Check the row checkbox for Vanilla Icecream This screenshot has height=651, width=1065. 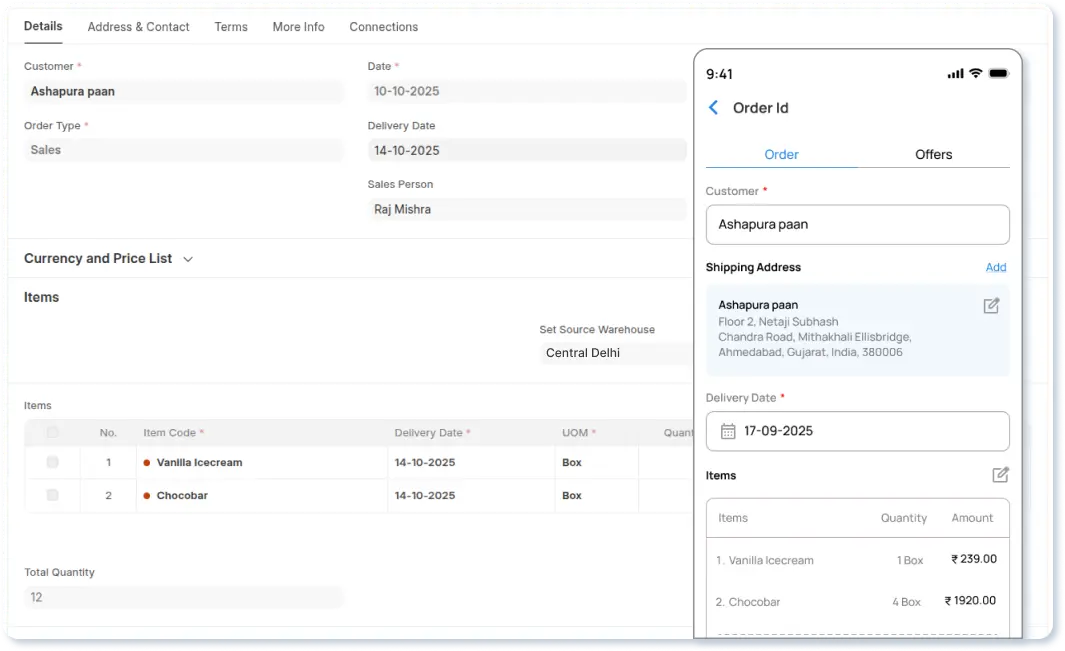53,462
